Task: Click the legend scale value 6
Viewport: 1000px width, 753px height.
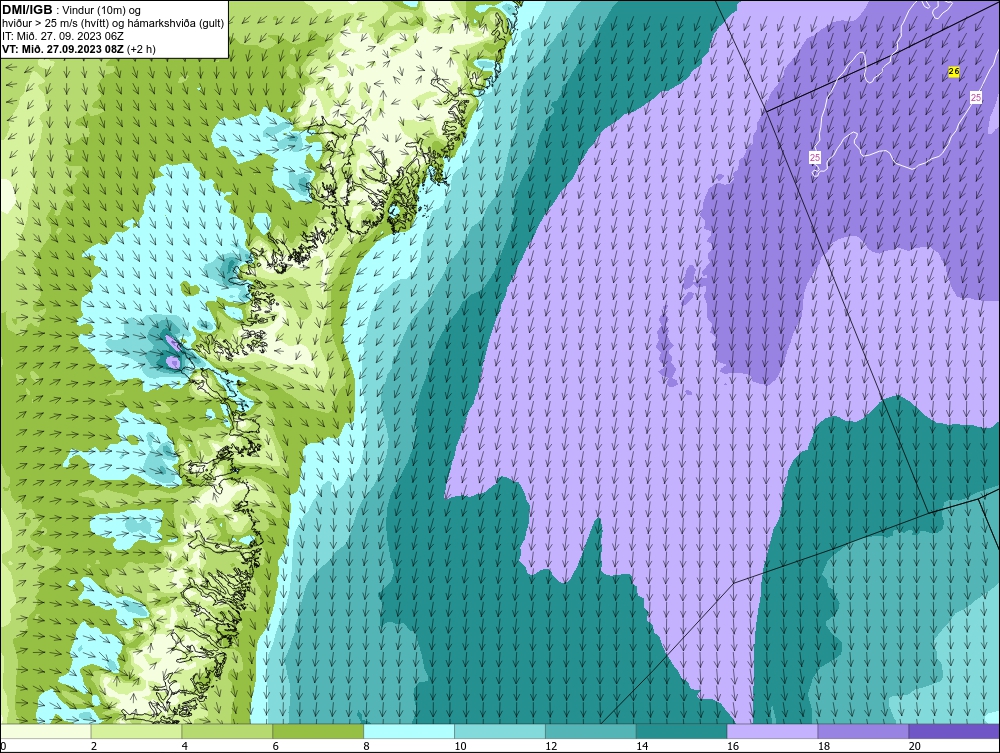Action: coord(276,746)
